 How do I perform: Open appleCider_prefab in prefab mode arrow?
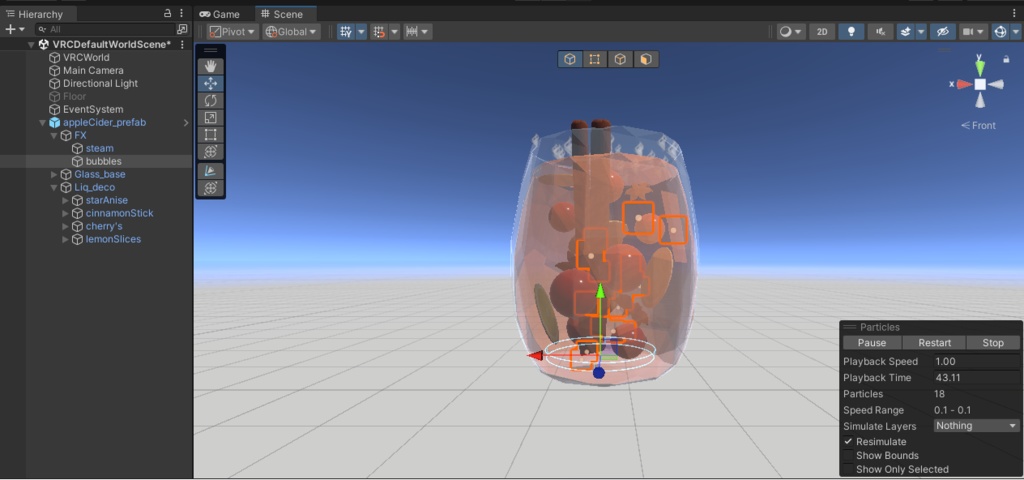tap(186, 122)
